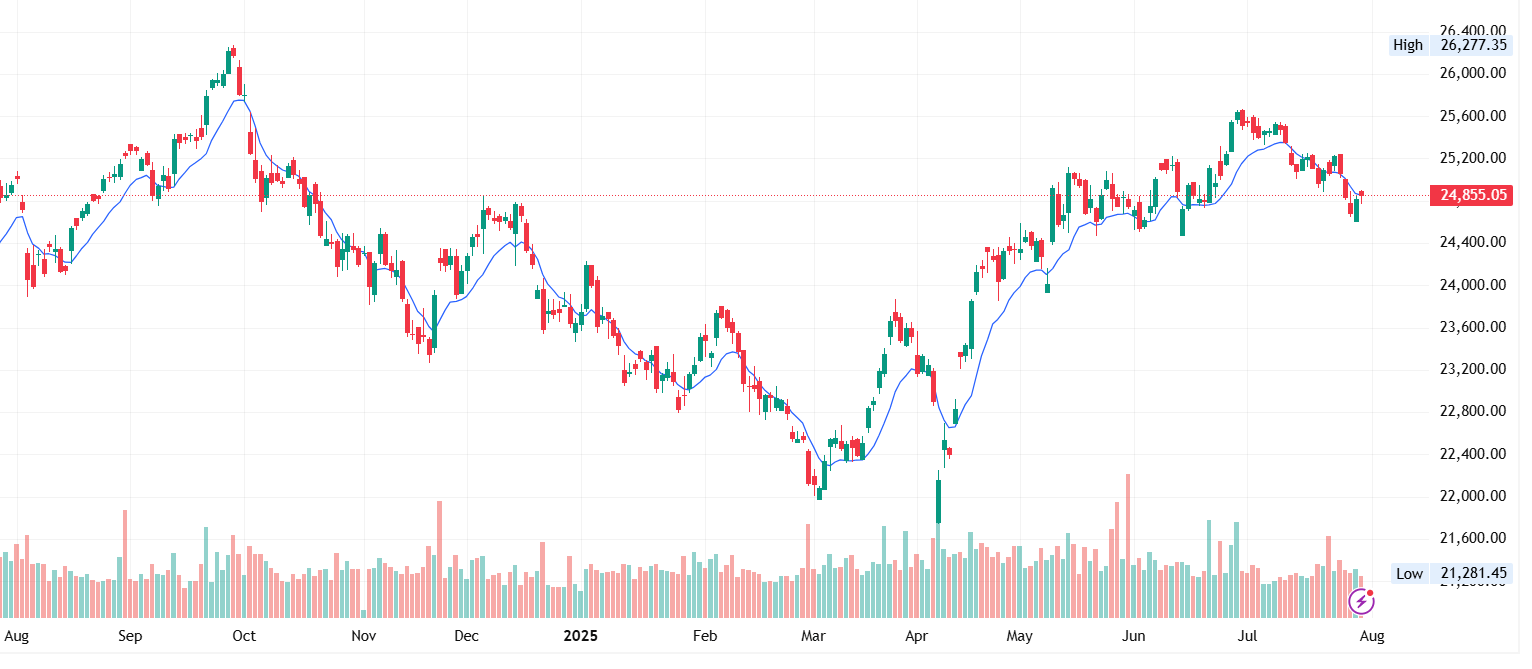
Task: Click the purple lightning bolt icon
Action: click(1362, 601)
